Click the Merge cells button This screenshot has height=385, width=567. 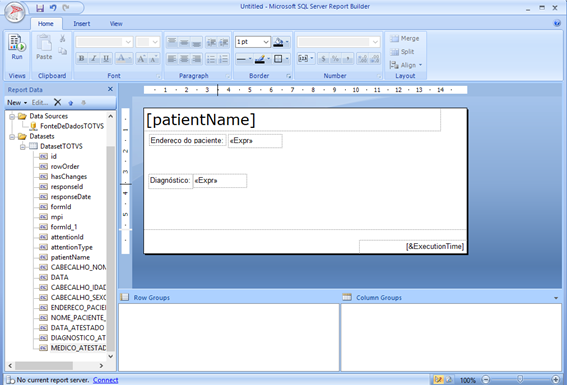click(x=405, y=38)
